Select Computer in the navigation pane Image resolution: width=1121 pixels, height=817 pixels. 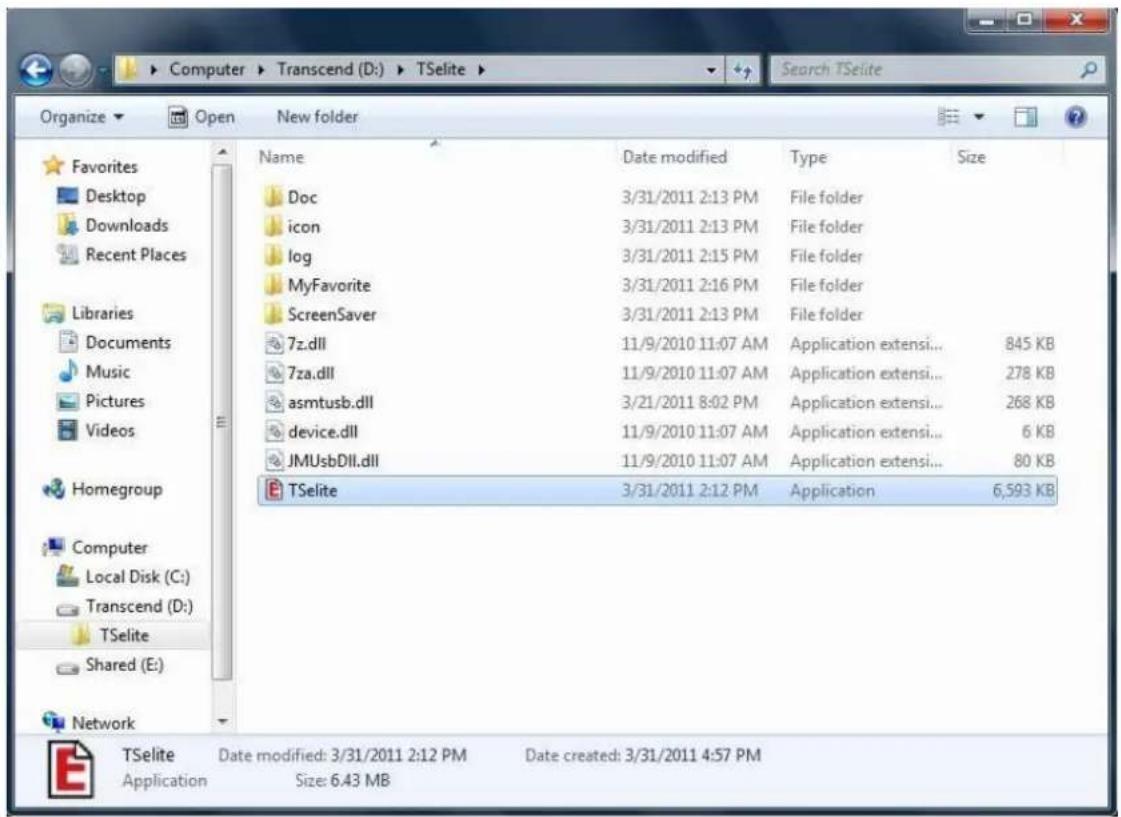(109, 548)
